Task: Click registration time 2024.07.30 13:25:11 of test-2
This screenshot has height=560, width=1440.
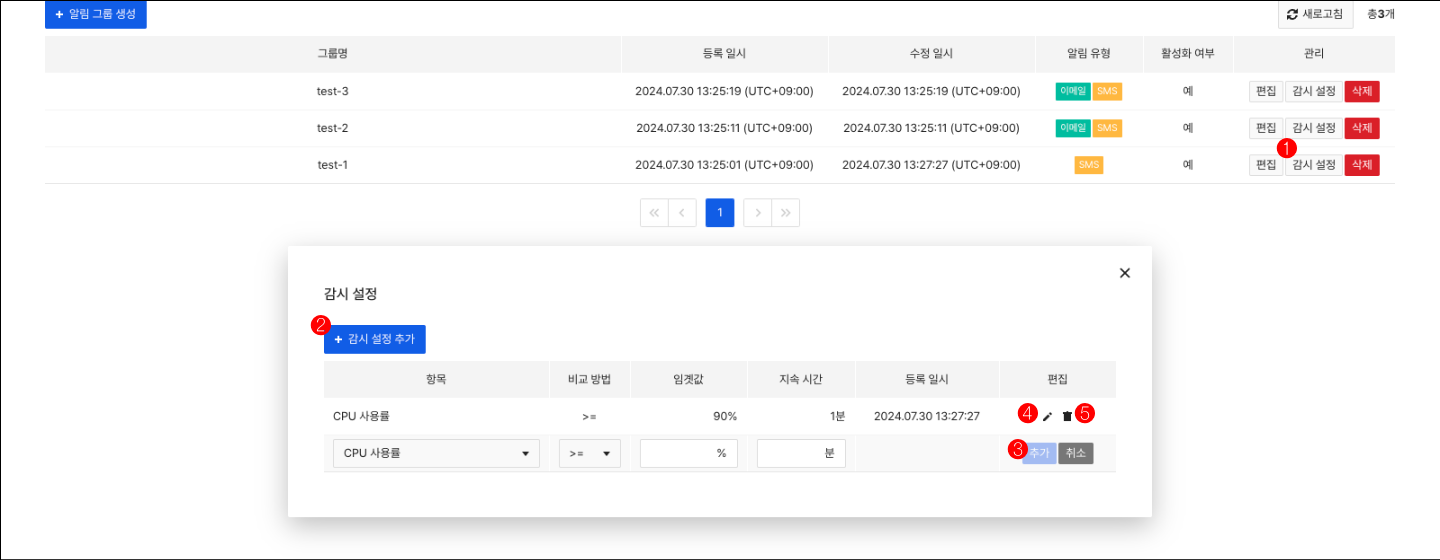Action: (725, 128)
